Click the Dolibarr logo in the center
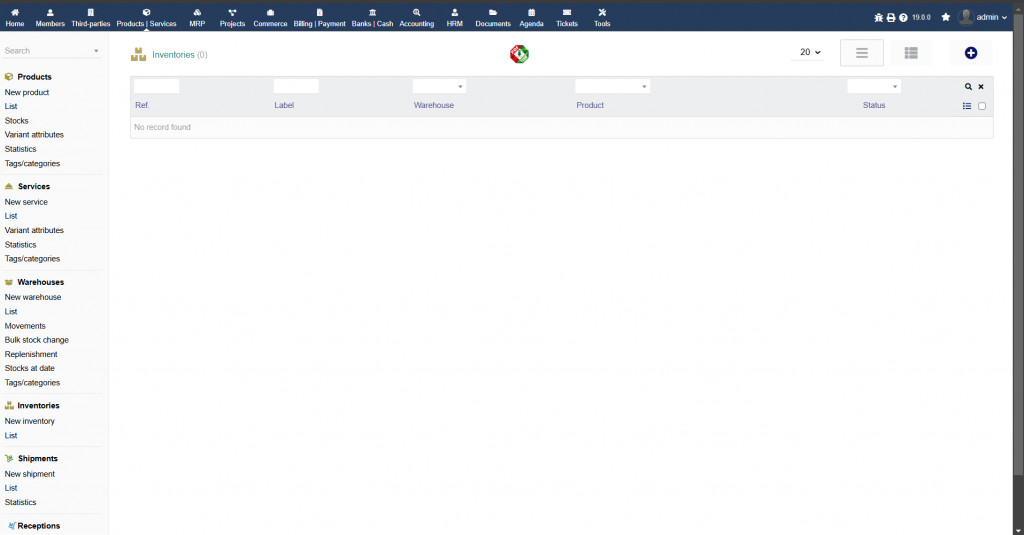 [x=519, y=54]
